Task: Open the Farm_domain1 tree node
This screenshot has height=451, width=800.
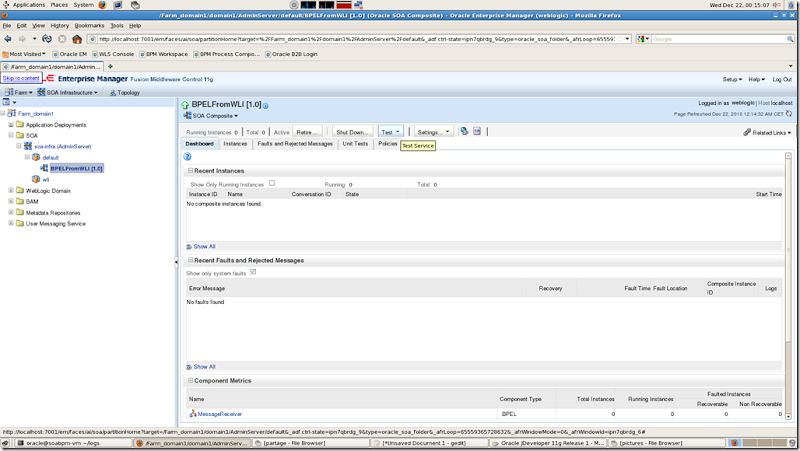Action: [36, 114]
